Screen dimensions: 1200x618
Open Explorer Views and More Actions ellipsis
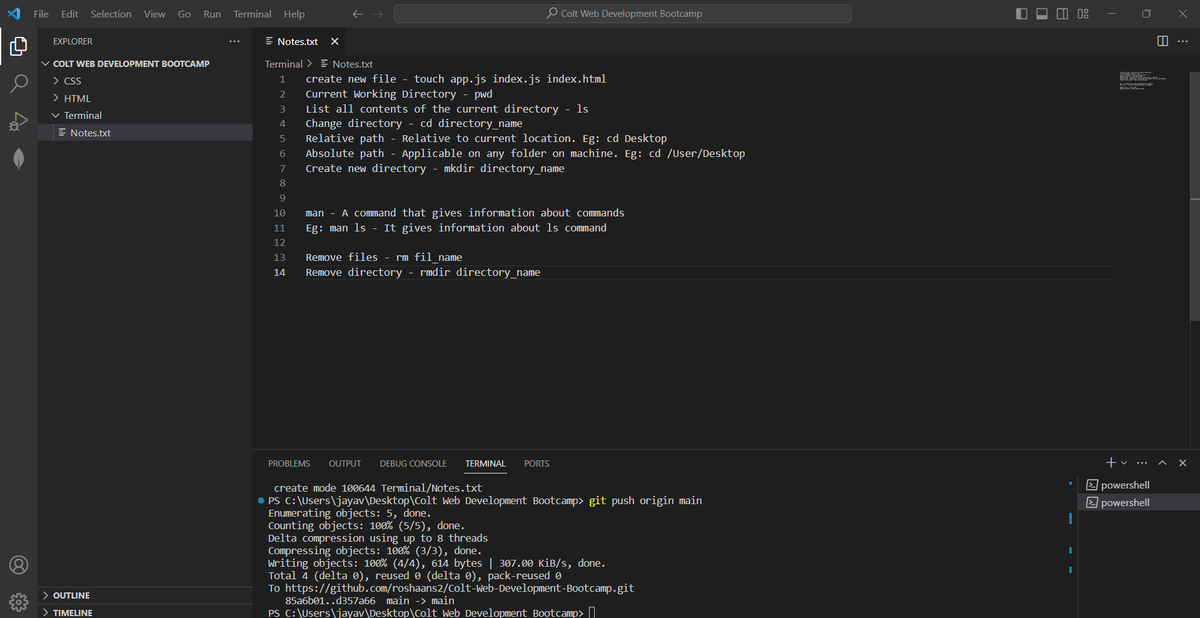[x=234, y=41]
